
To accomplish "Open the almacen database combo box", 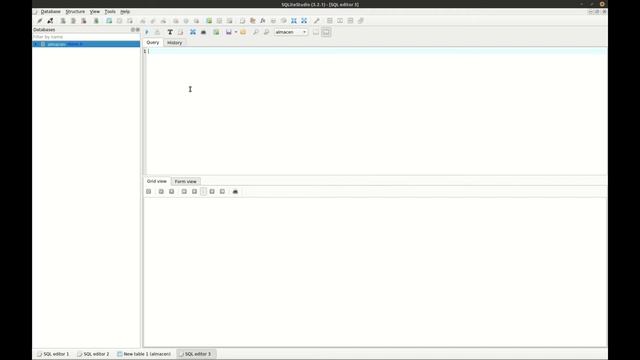I will (291, 32).
